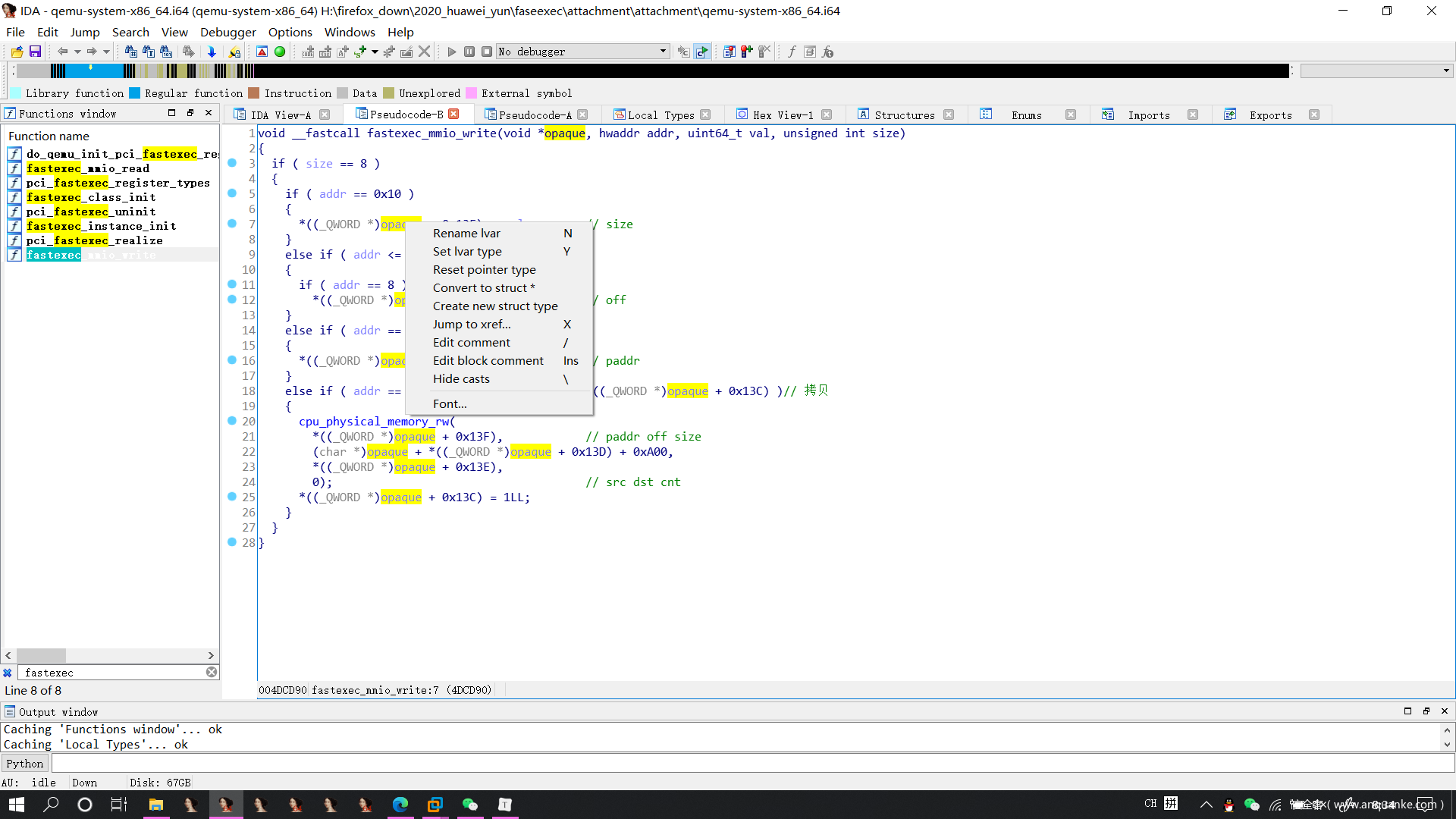Image resolution: width=1456 pixels, height=819 pixels.
Task: Toggle breakpoint dot on line 25
Action: (232, 497)
